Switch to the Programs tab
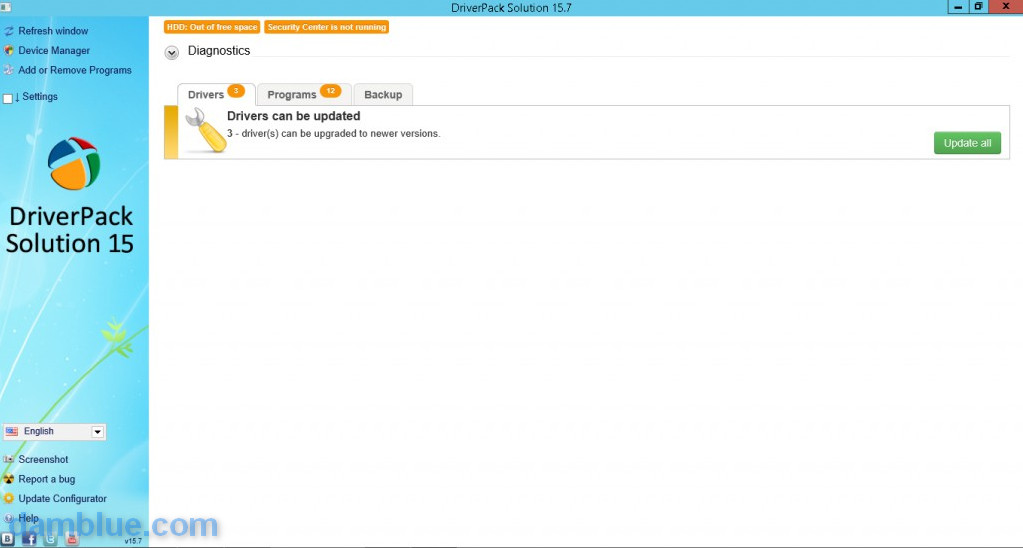This screenshot has height=548, width=1023. tap(304, 95)
